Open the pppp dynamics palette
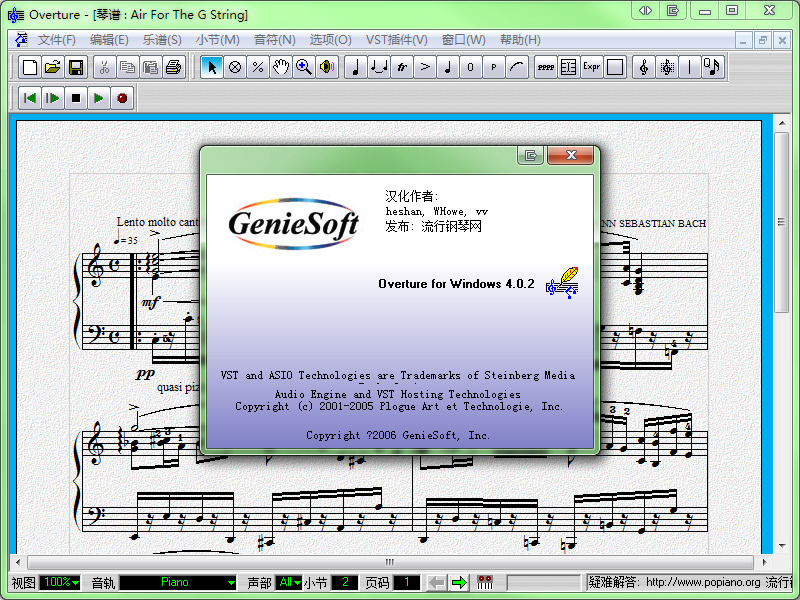800x600 pixels. coord(545,67)
